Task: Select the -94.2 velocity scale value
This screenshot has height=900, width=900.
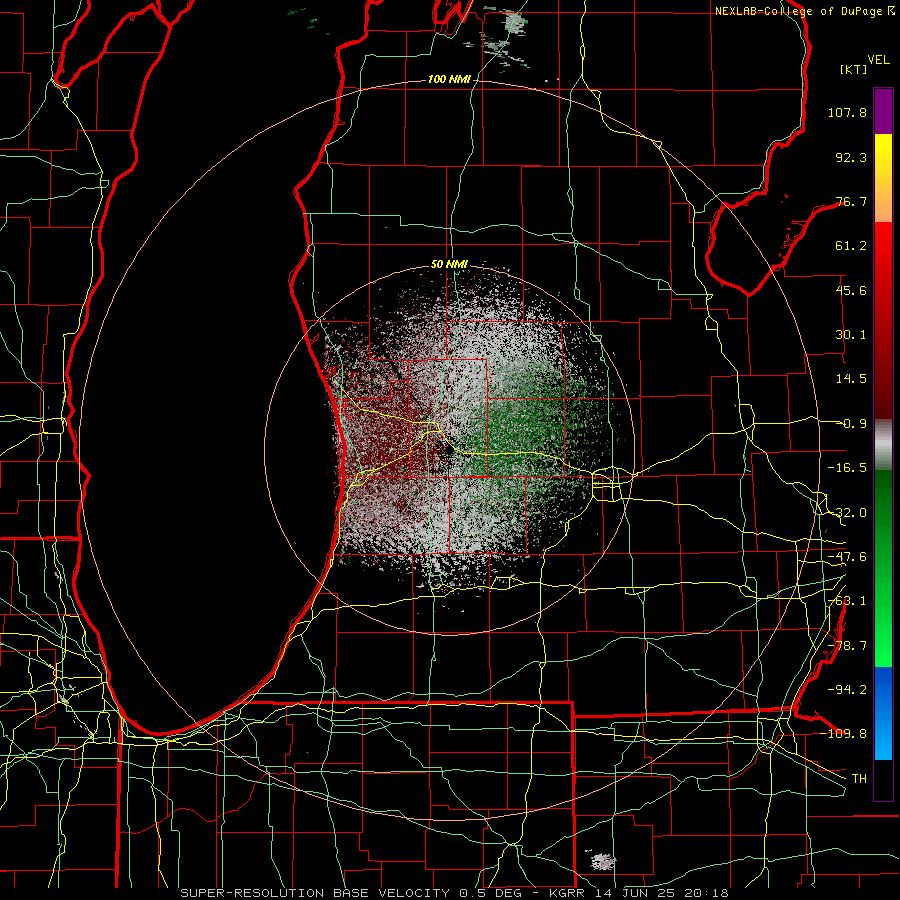Action: point(847,690)
